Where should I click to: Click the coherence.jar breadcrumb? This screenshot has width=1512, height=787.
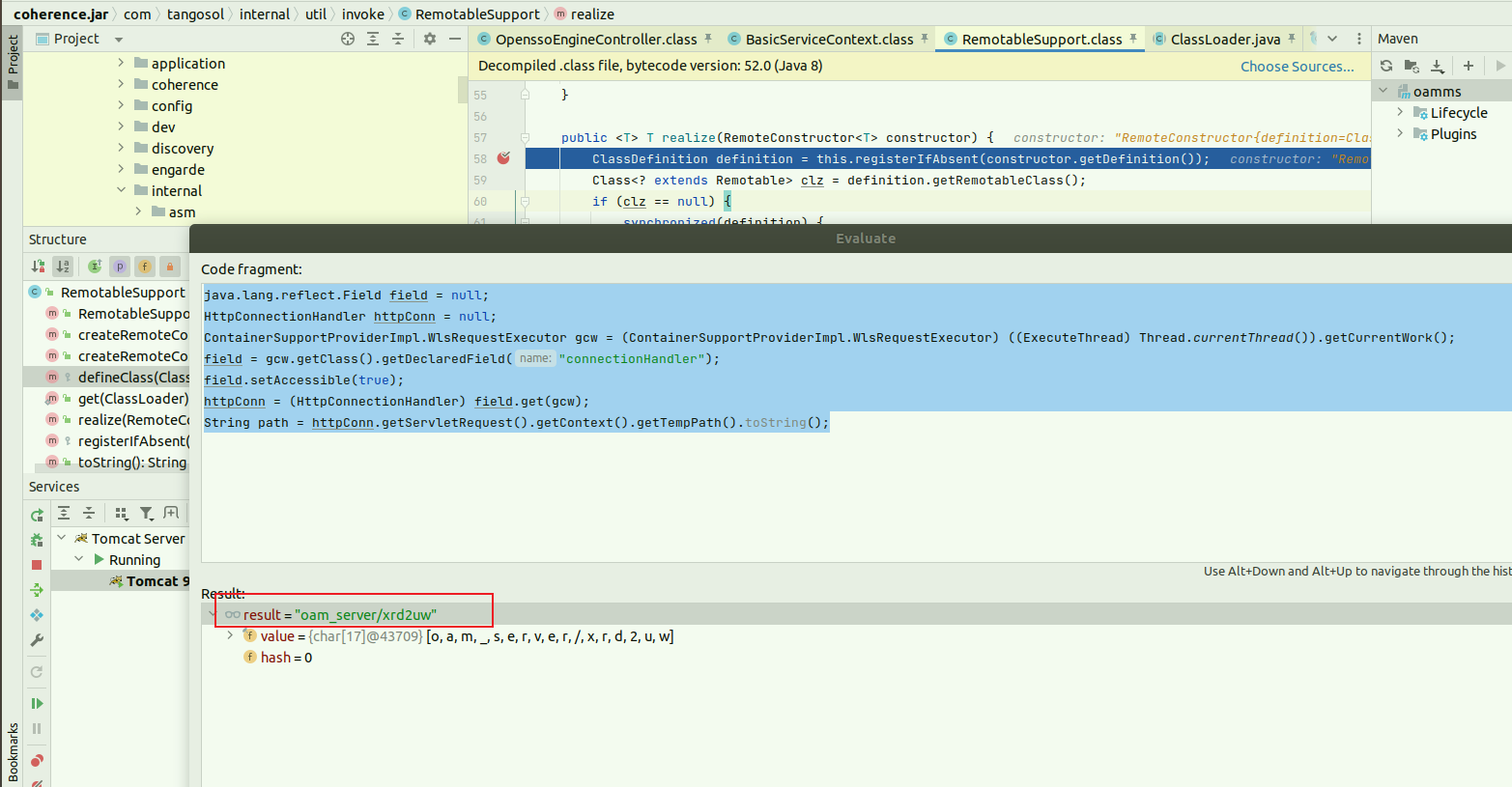point(61,14)
